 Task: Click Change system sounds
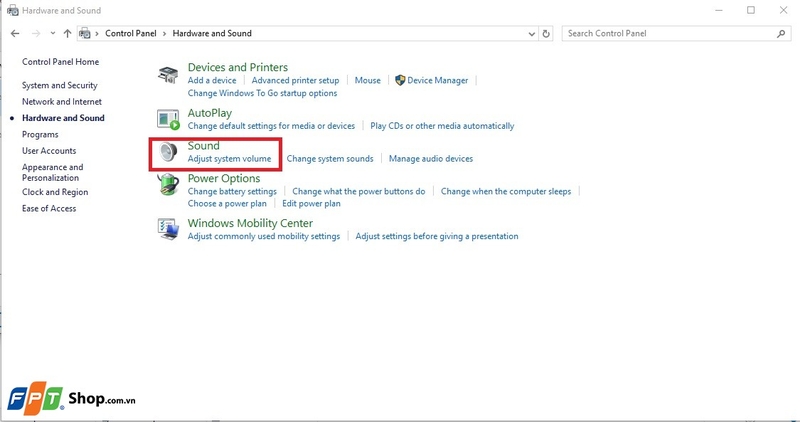point(330,159)
